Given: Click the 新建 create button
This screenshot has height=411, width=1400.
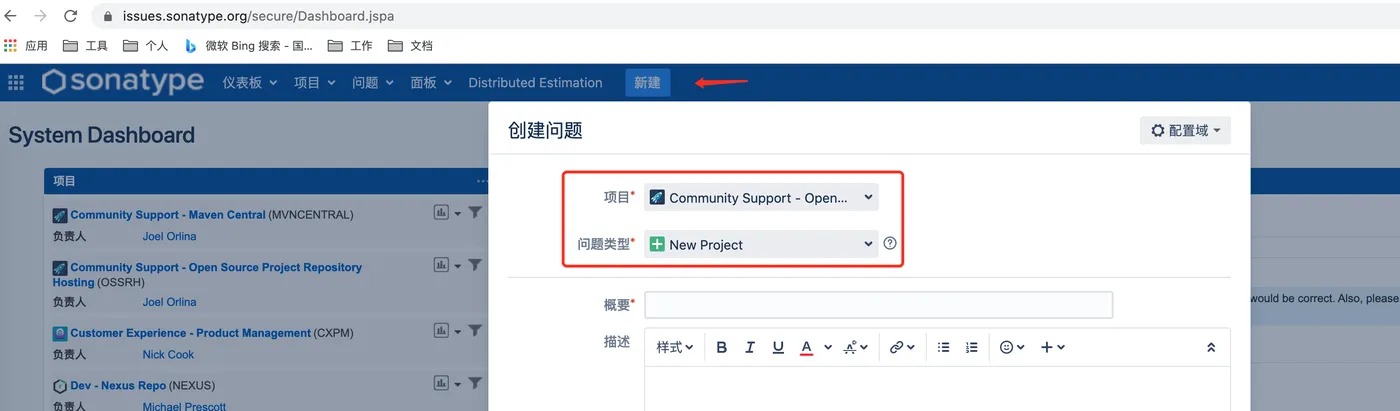Looking at the screenshot, I should [x=647, y=83].
